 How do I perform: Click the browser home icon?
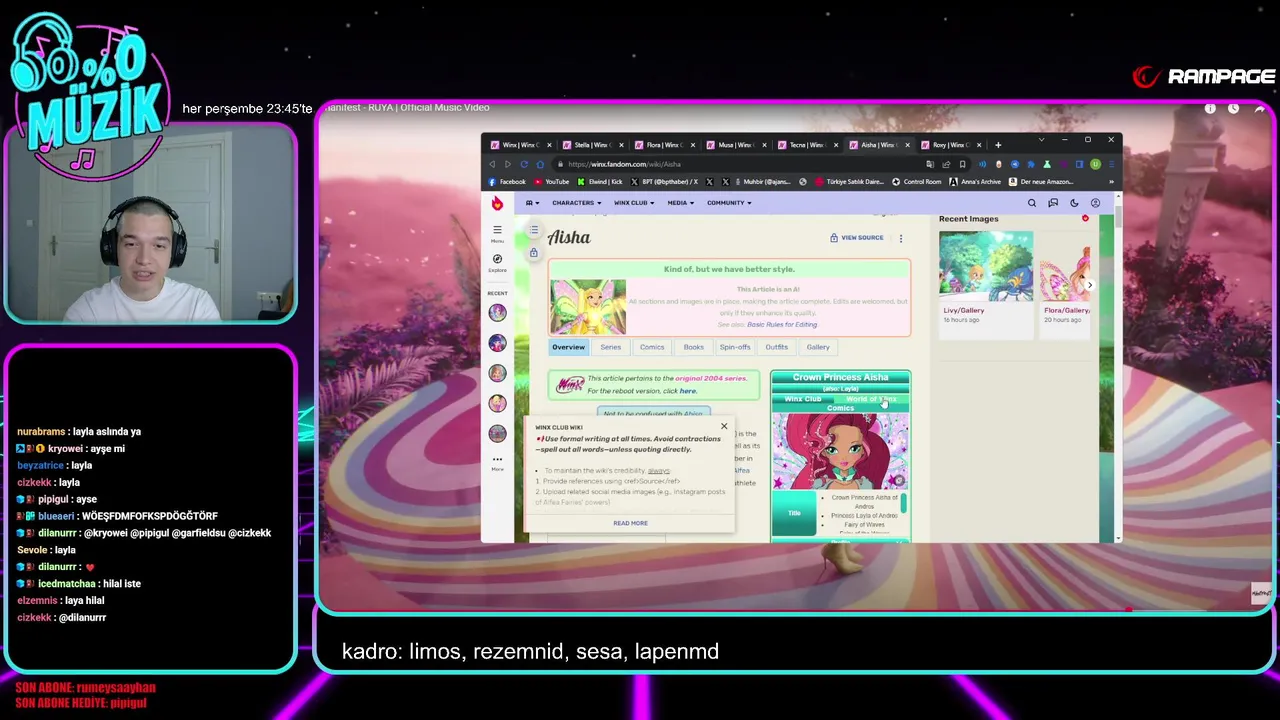click(x=540, y=164)
